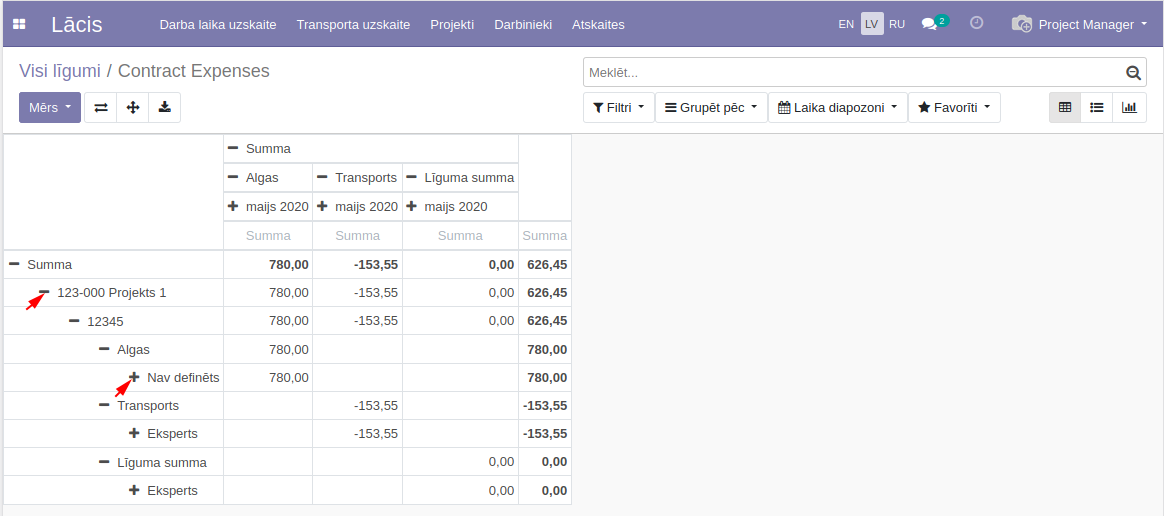This screenshot has width=1164, height=516.
Task: Go to Visi līgumi breadcrumb link
Action: coord(60,71)
